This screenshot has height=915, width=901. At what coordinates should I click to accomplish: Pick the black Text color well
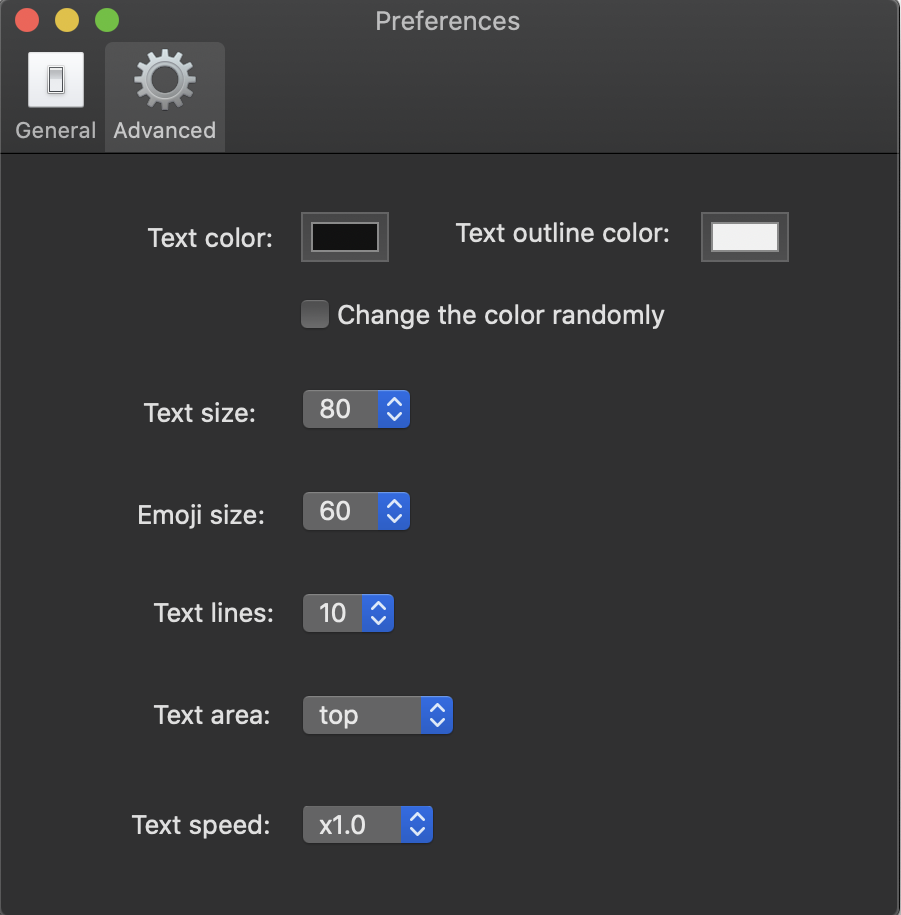pos(345,237)
